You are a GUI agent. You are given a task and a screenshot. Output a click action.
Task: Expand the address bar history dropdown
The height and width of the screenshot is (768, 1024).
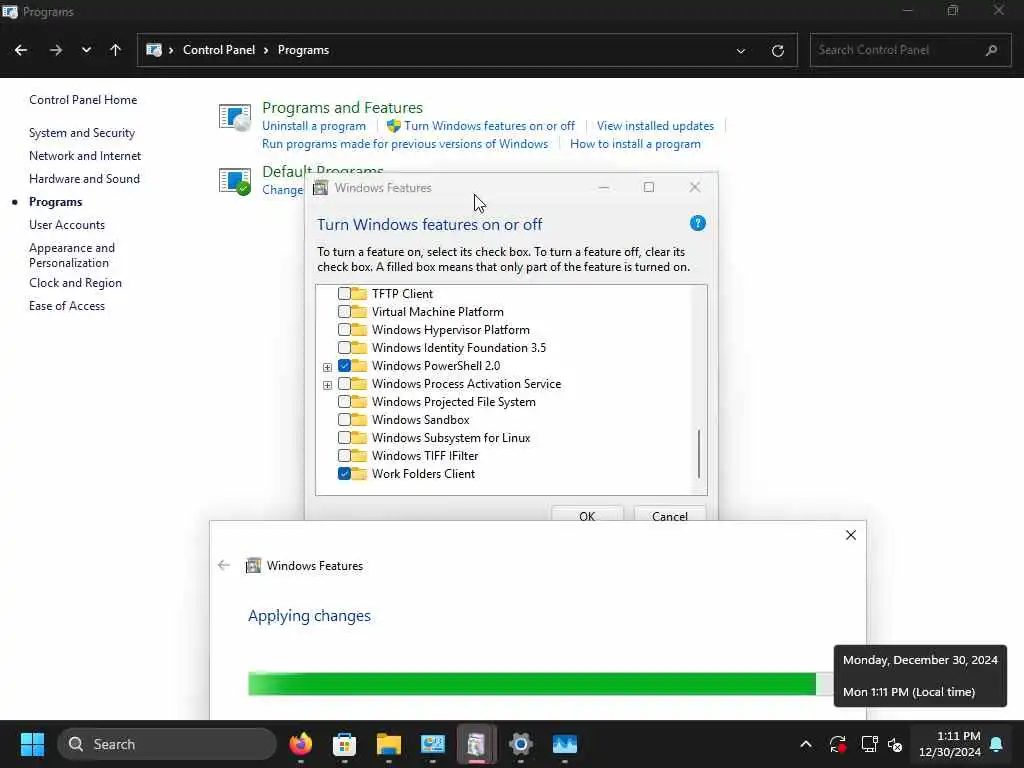[x=741, y=50]
